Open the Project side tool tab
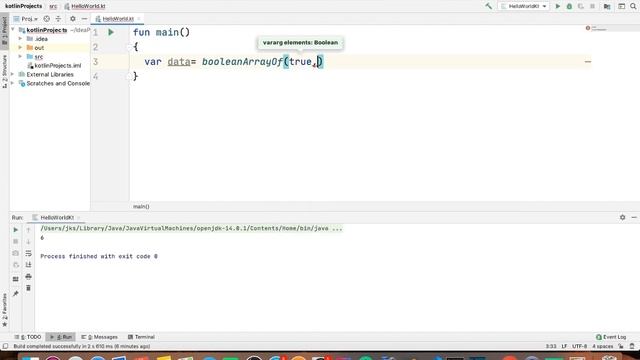The width and height of the screenshot is (640, 360). coord(4,31)
